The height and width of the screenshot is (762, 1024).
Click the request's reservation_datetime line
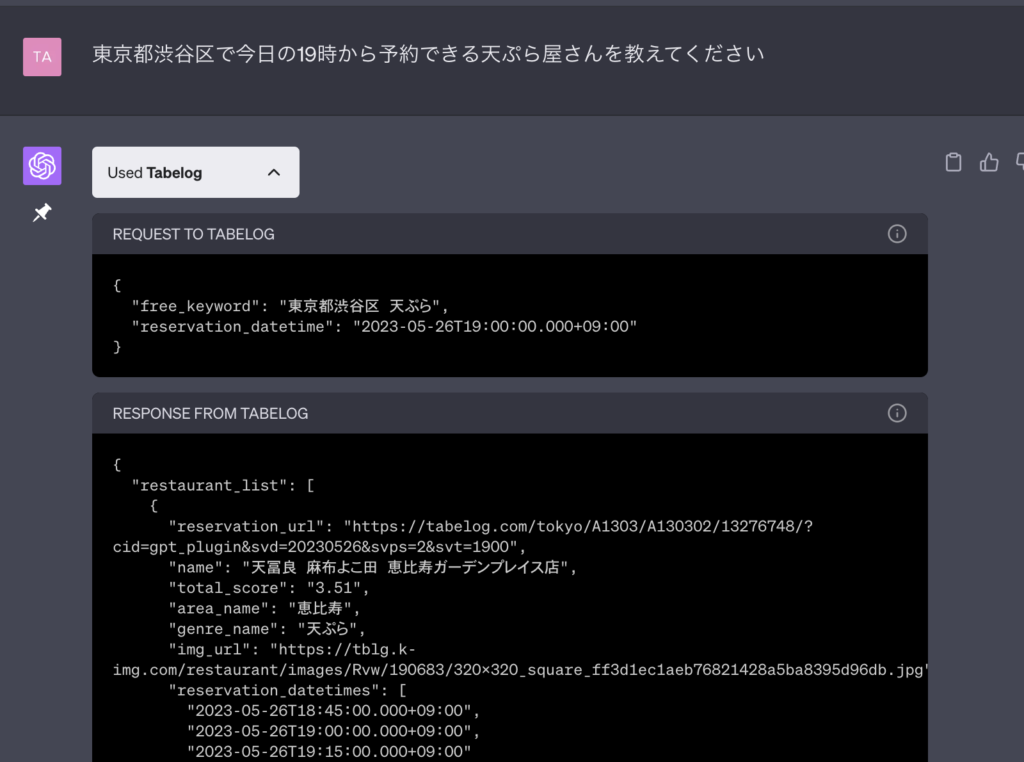point(384,326)
